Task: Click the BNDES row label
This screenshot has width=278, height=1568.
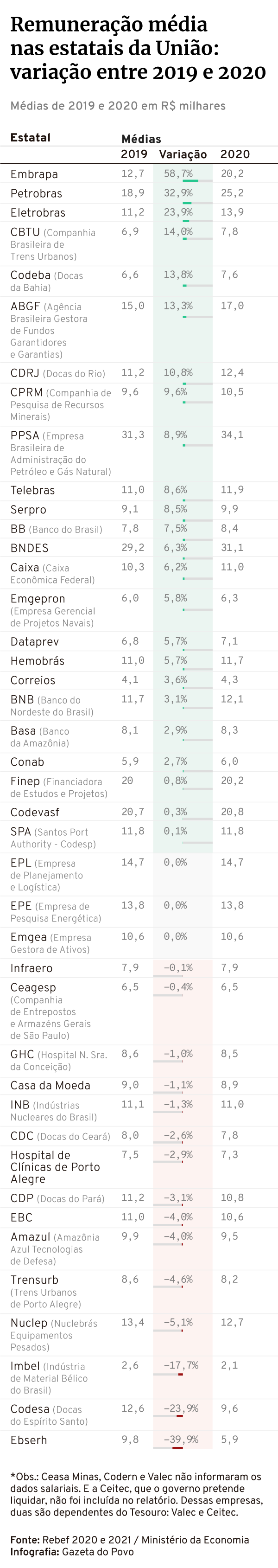Action: point(29,548)
